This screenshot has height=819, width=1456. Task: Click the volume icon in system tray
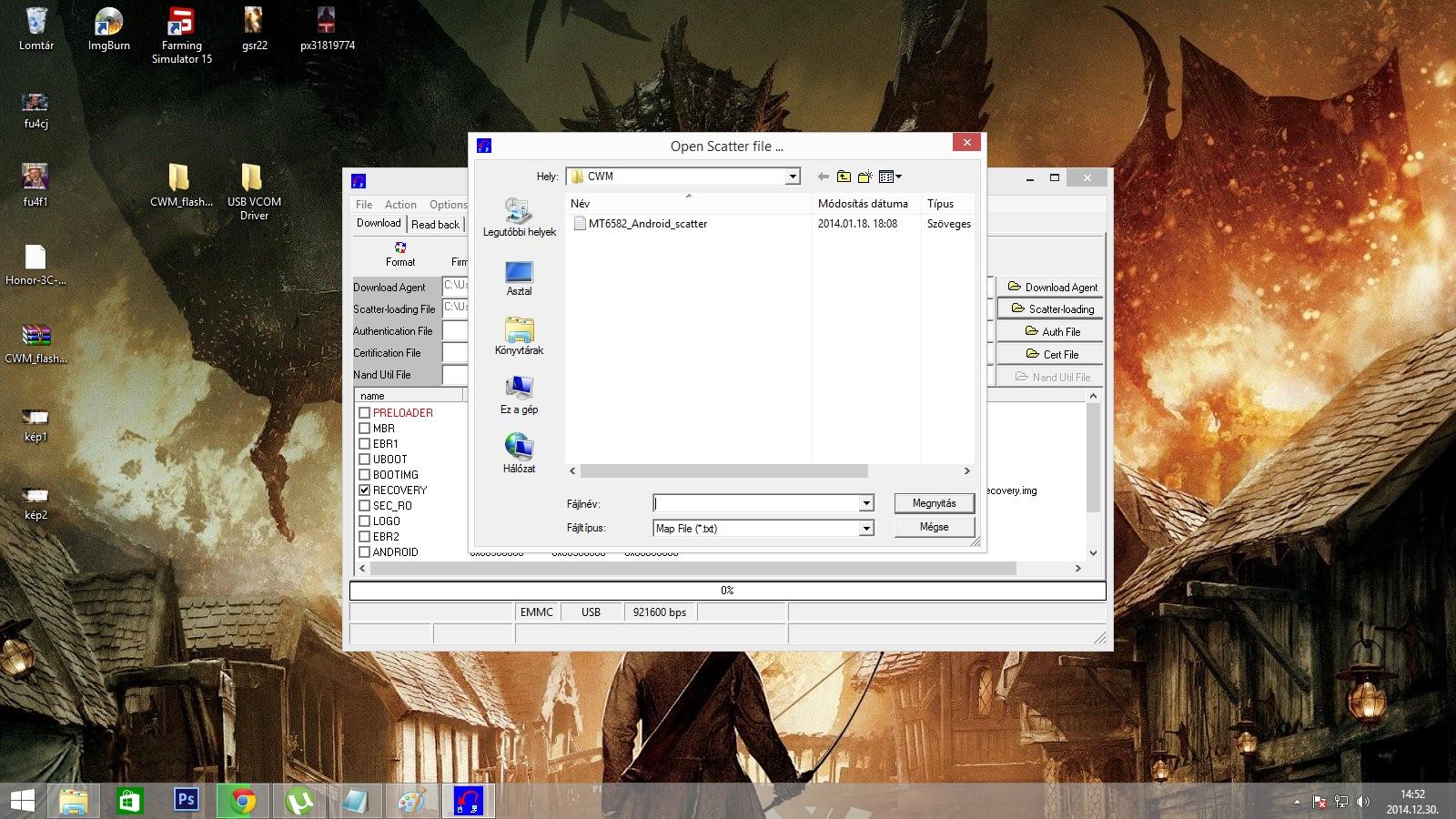(1362, 802)
